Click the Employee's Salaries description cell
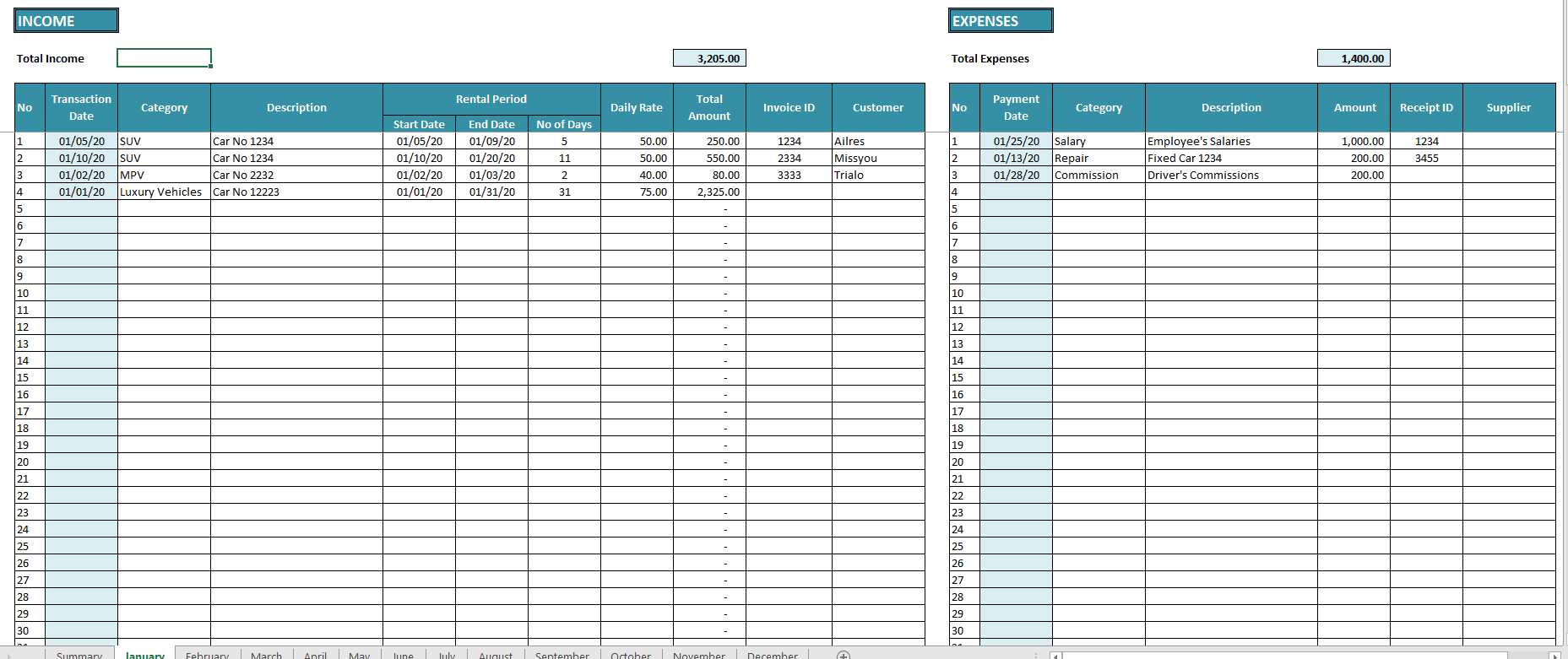 point(1230,141)
